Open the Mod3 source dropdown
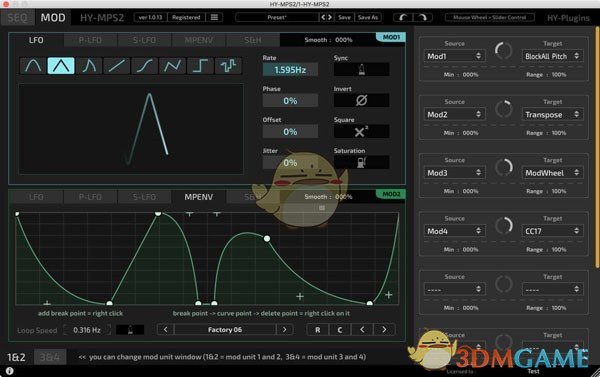600x377 pixels. click(x=454, y=173)
